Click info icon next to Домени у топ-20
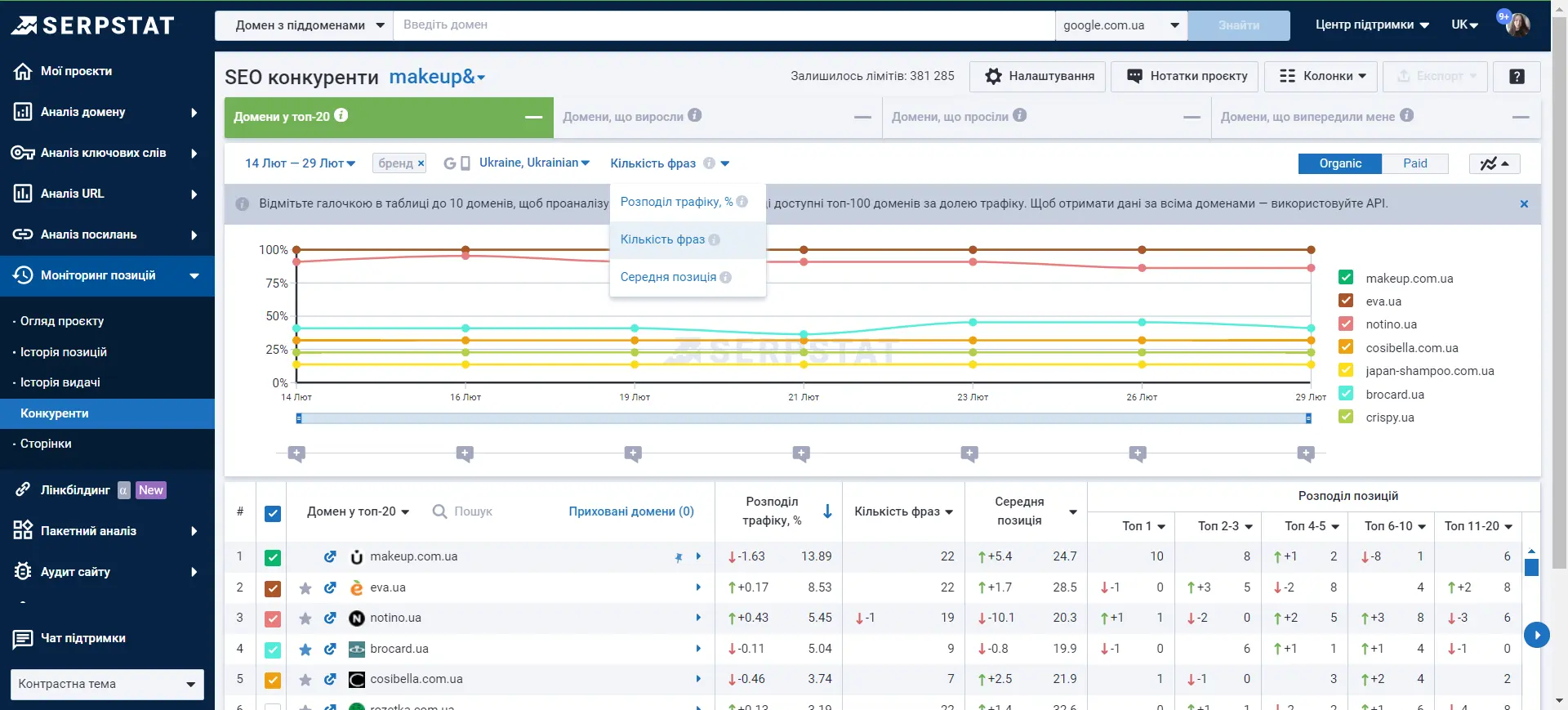1568x710 pixels. [x=341, y=115]
